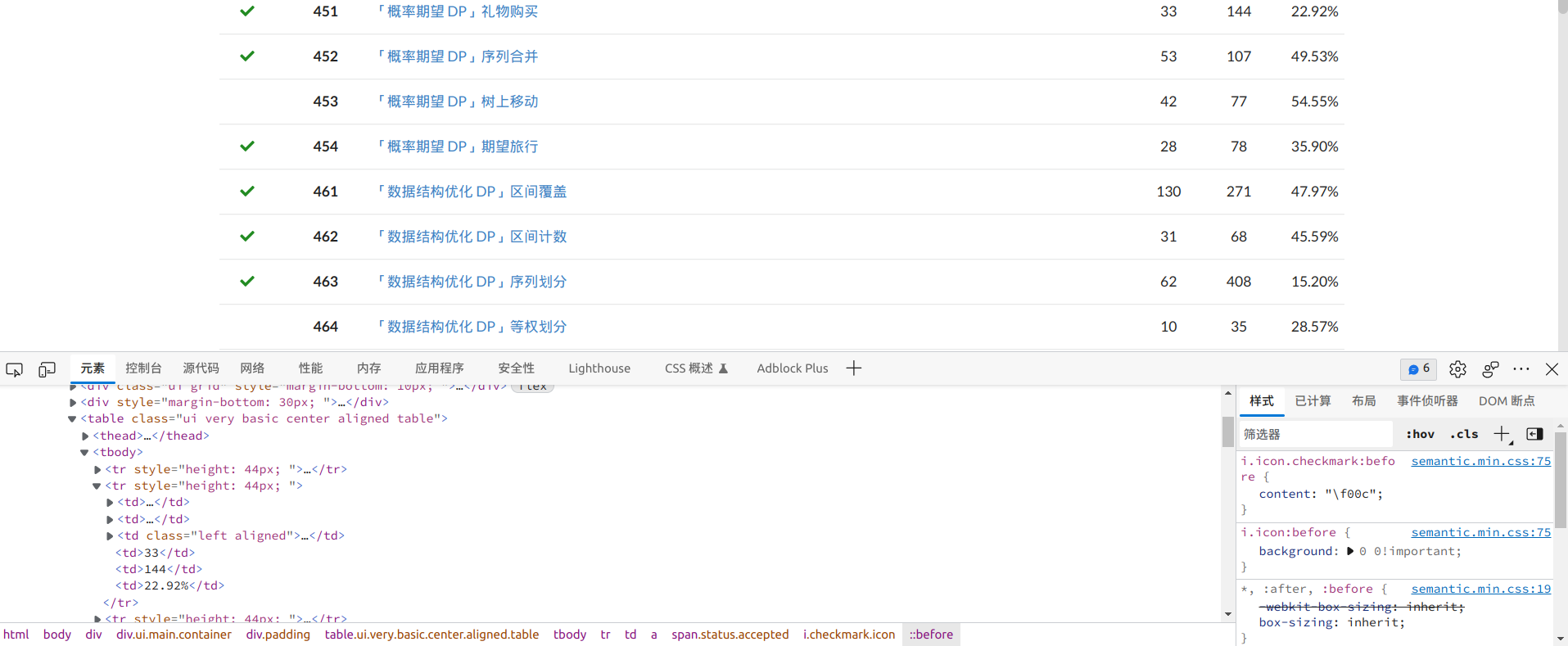The height and width of the screenshot is (646, 1568).
Task: Toggle the computed styles sidebar icon
Action: tap(1534, 434)
